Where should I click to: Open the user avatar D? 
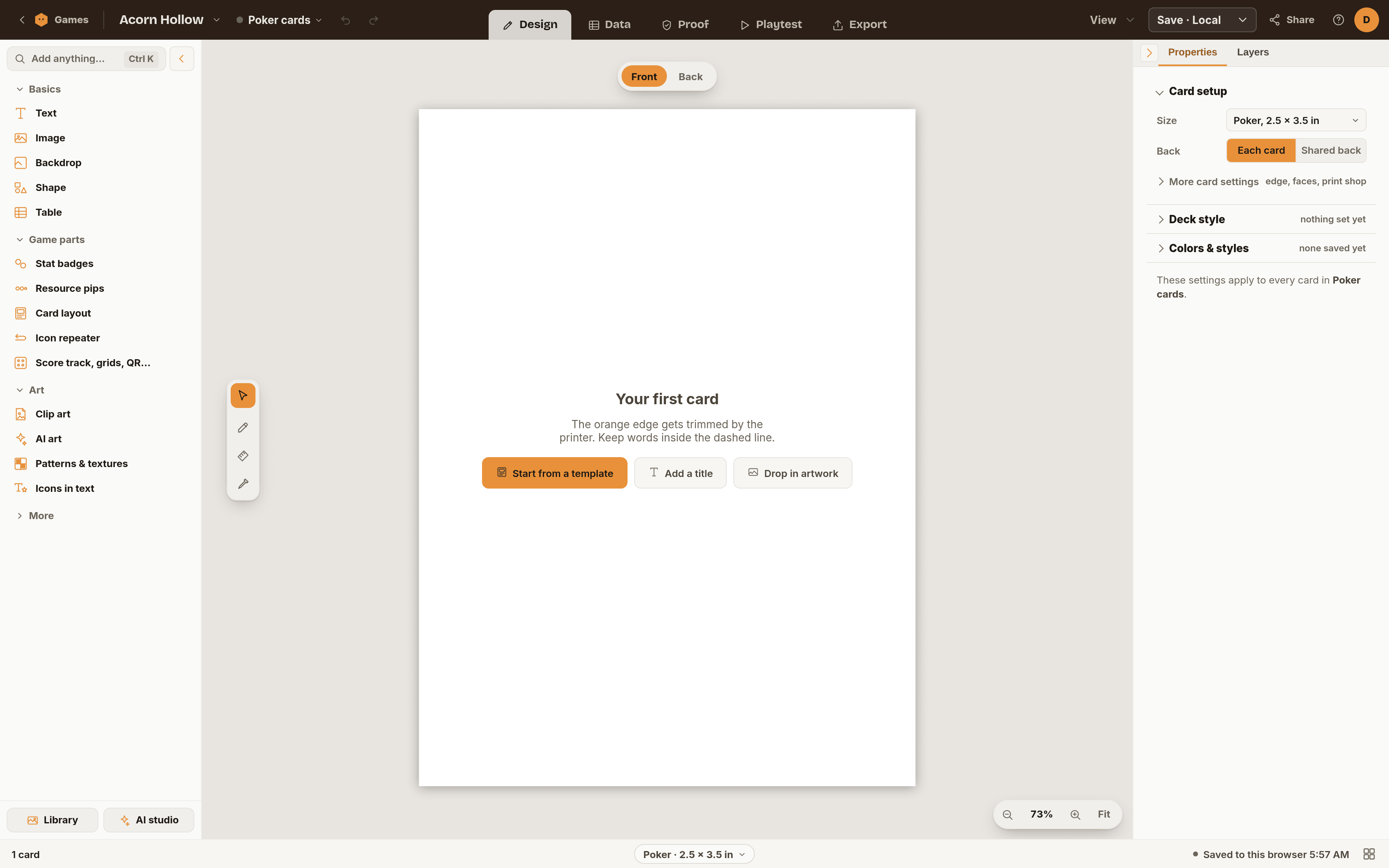pyautogui.click(x=1366, y=20)
